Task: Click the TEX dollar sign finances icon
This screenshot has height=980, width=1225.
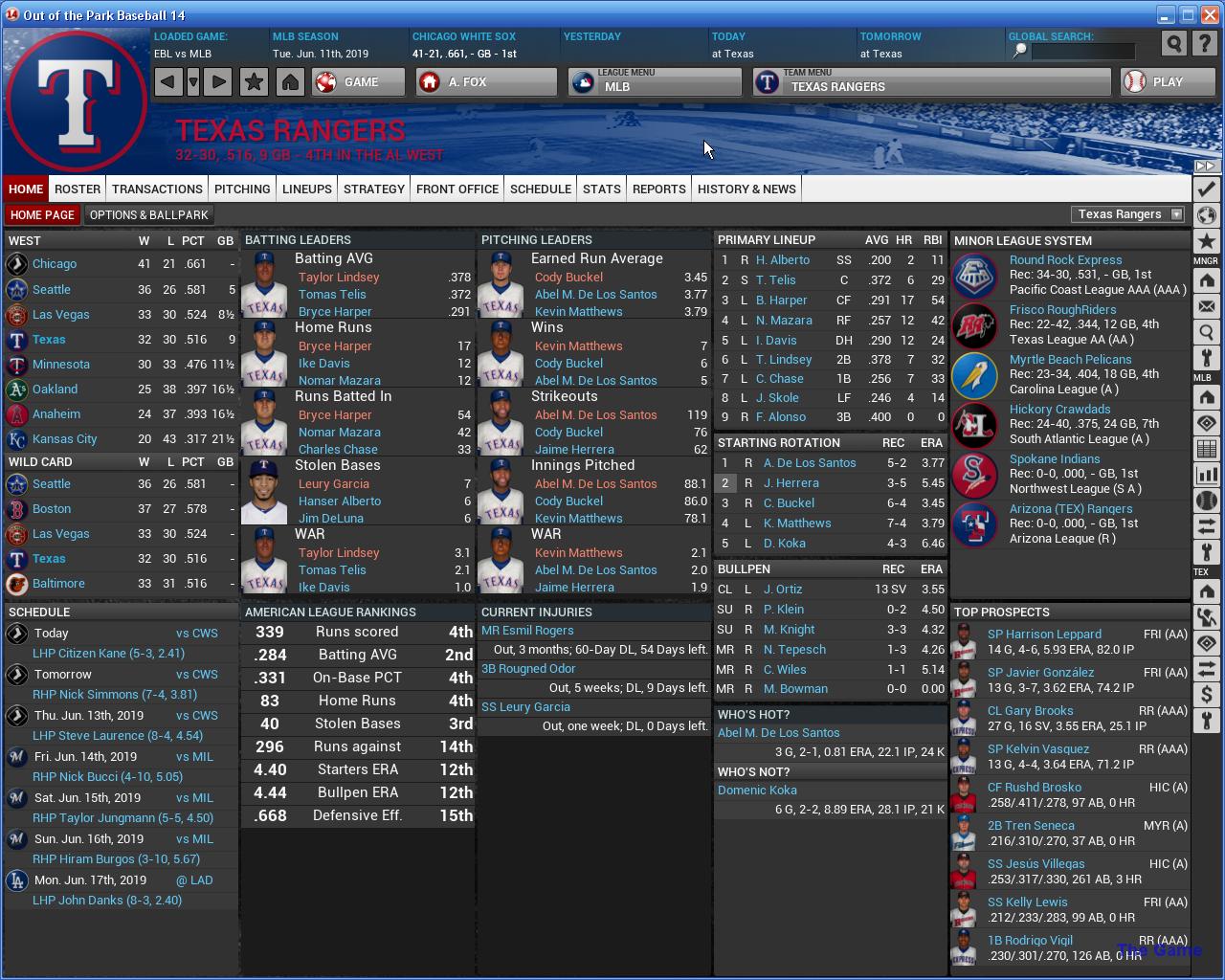Action: point(1206,694)
